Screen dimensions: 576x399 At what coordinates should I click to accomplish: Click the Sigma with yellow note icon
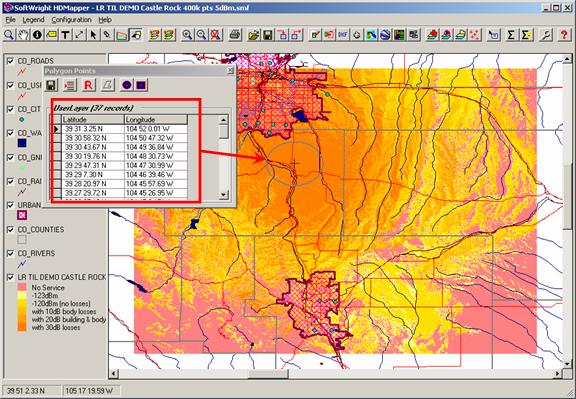(526, 35)
